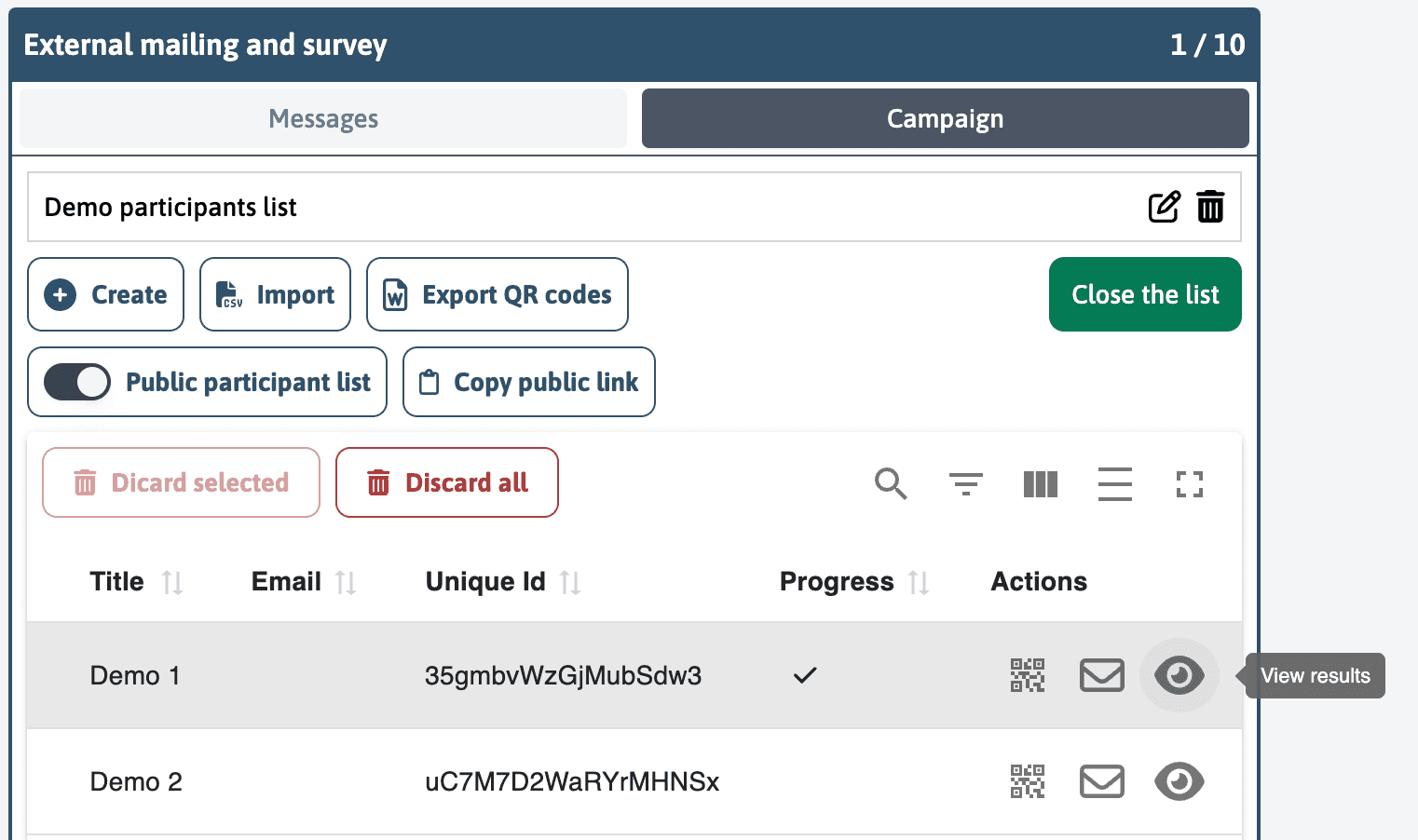This screenshot has height=840, width=1418.
Task: View results for Demo 1
Action: pyautogui.click(x=1179, y=675)
